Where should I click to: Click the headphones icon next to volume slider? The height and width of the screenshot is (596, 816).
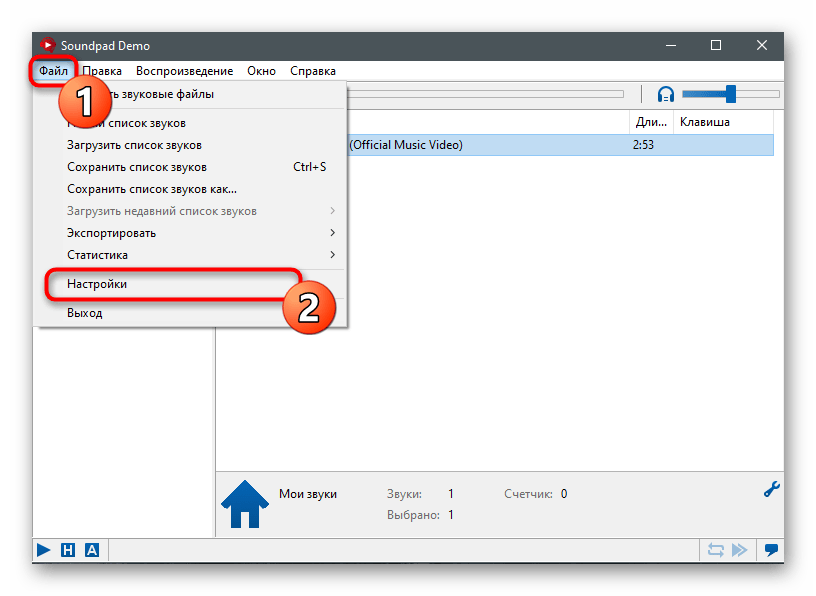pos(666,94)
